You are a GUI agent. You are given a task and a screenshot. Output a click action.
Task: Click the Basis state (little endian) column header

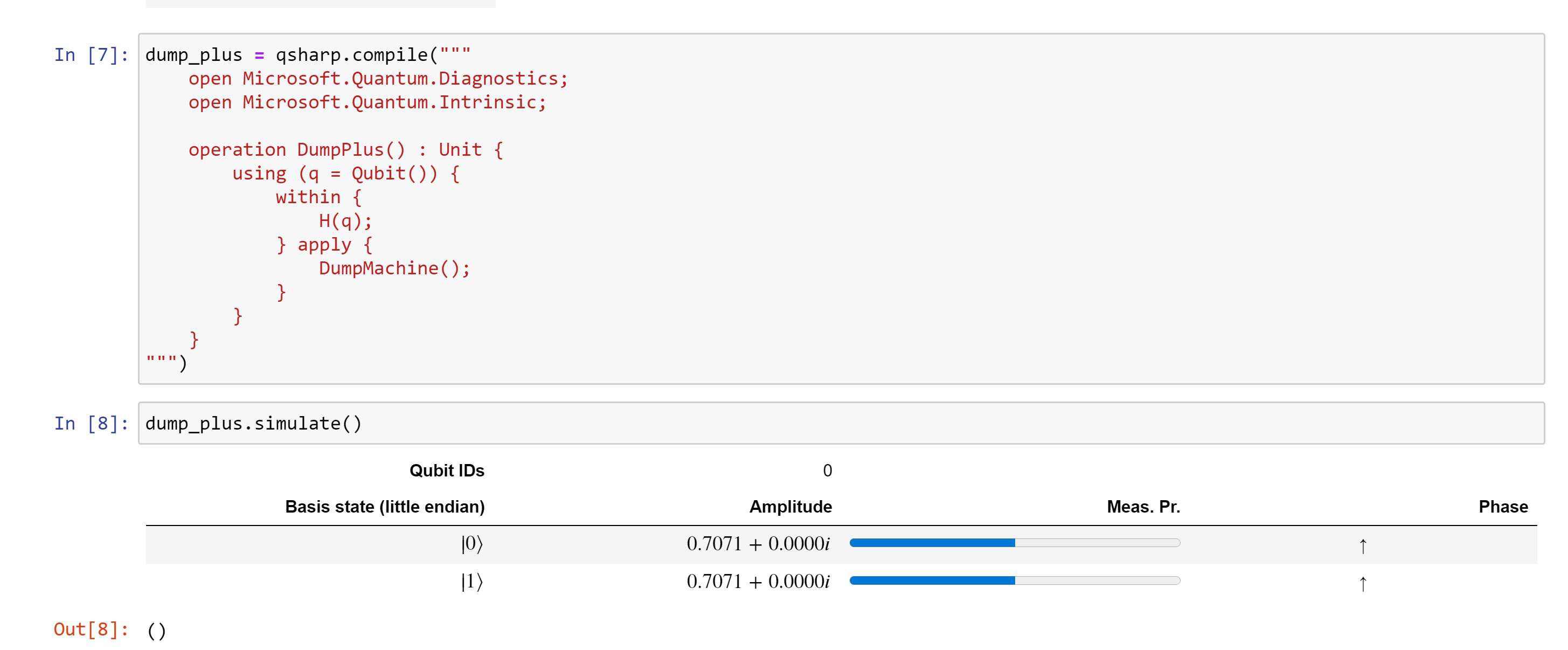385,507
